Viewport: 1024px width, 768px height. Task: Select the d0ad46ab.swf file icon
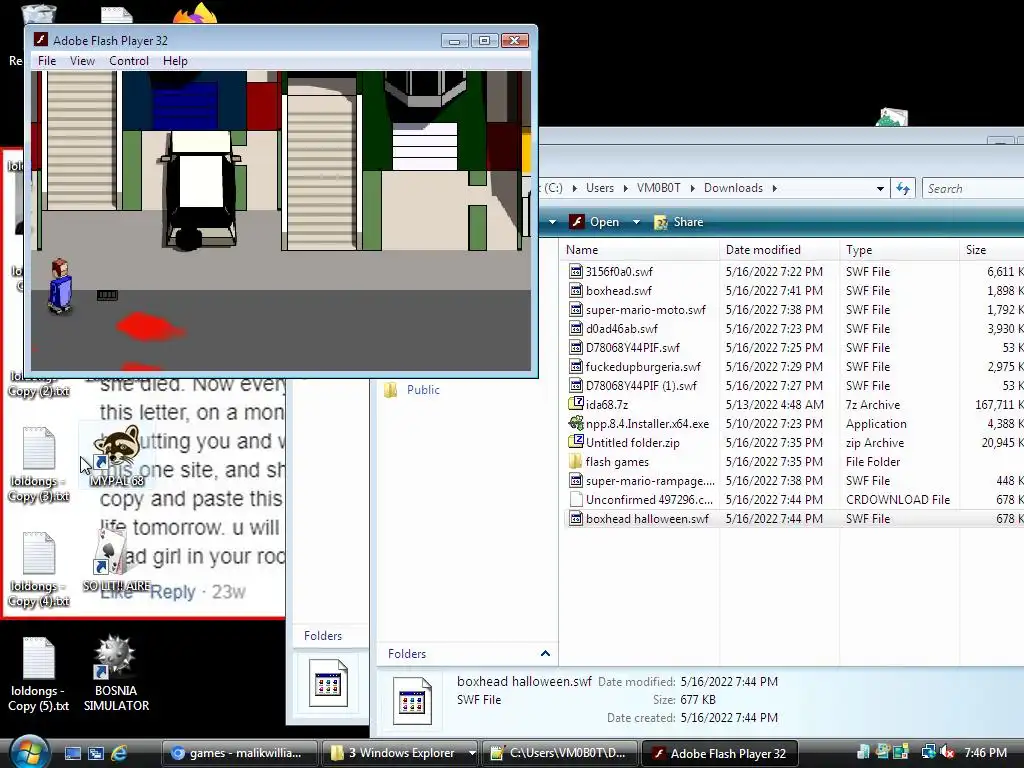pos(575,328)
